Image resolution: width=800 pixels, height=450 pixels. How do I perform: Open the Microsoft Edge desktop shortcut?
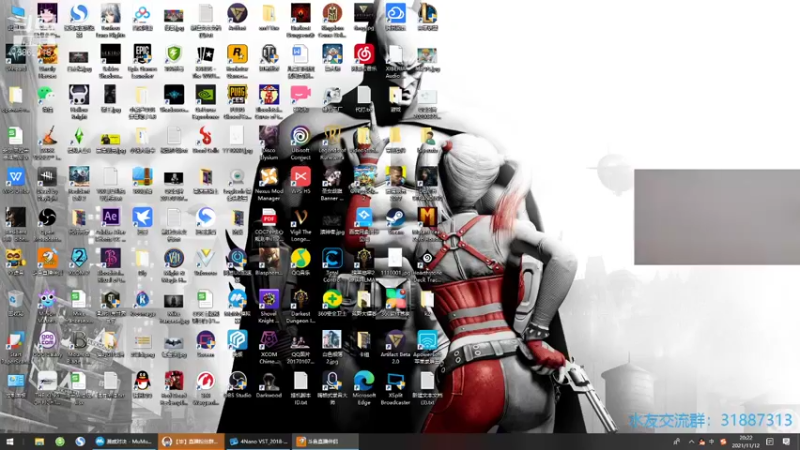point(364,381)
